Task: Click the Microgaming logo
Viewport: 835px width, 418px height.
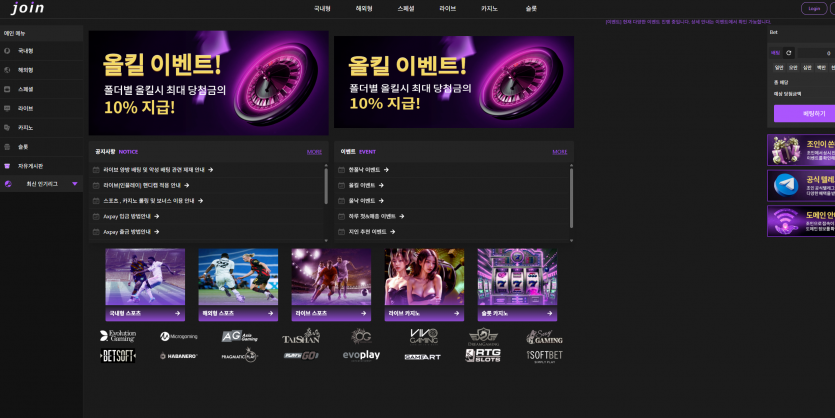Action: coord(179,337)
